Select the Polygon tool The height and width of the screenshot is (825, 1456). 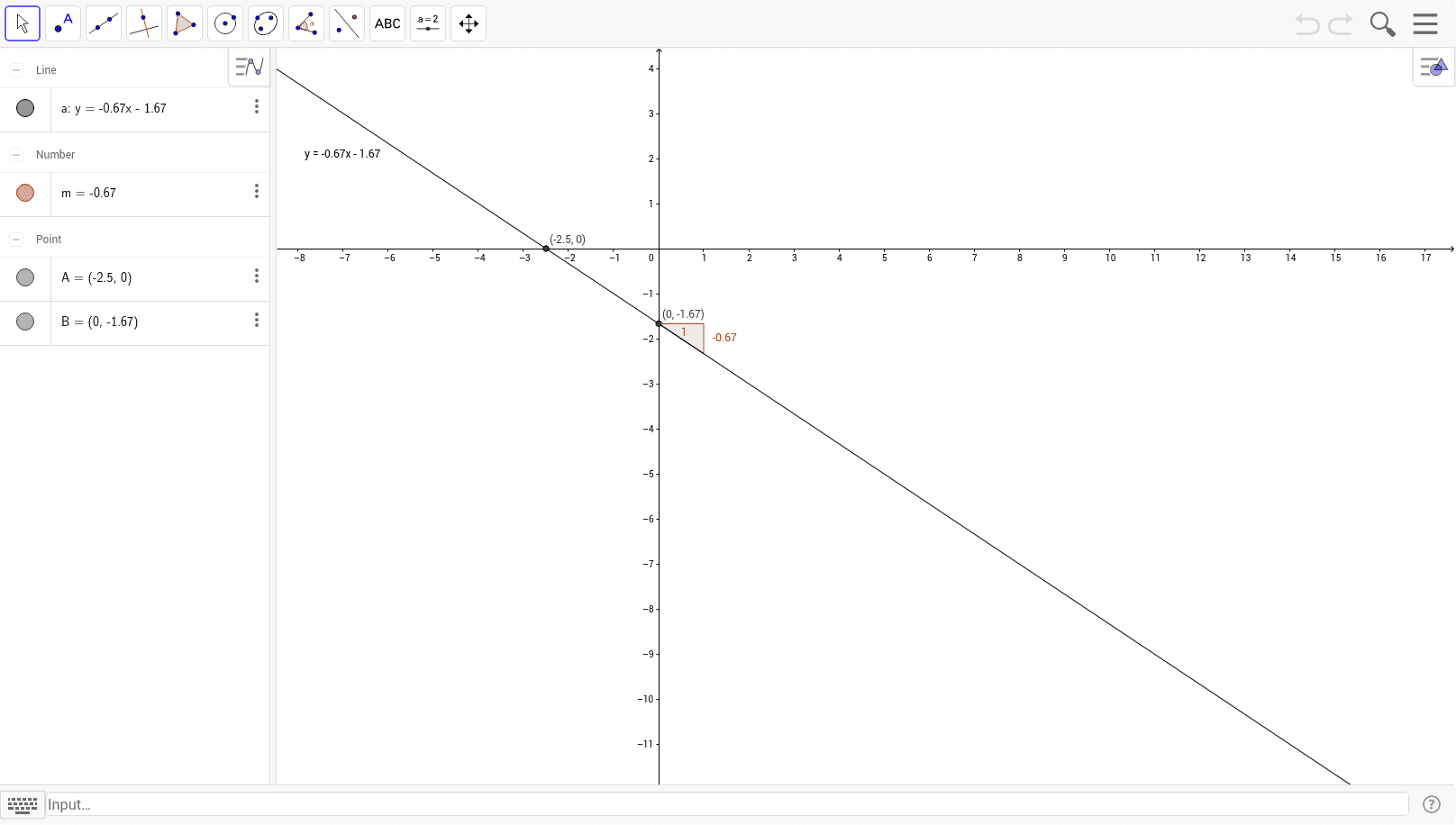click(x=185, y=23)
